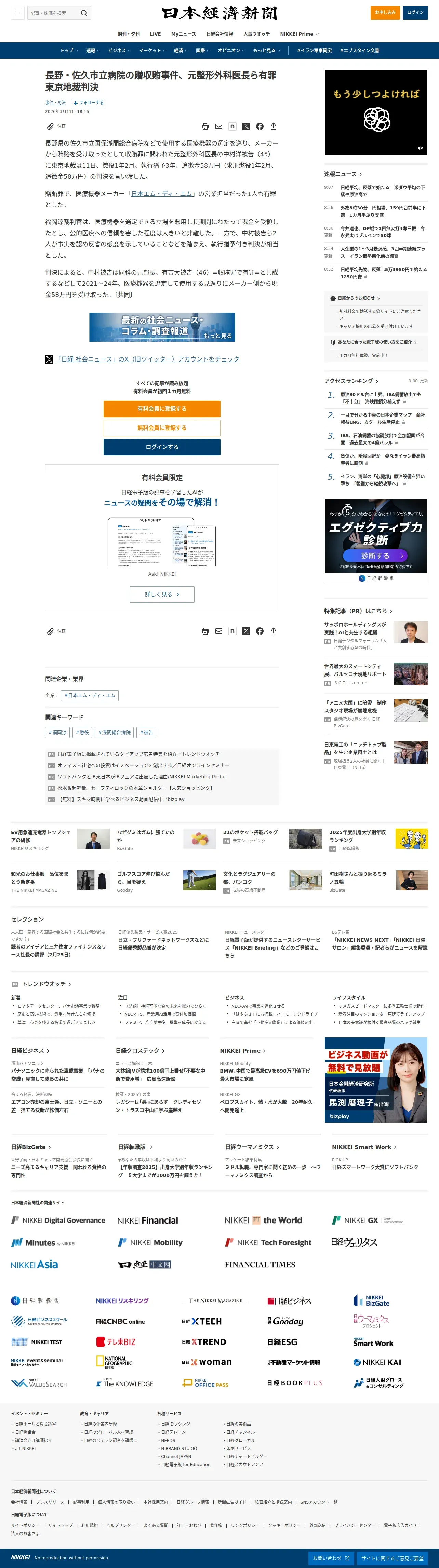
Task: Open the FINANCIAL TIMES logo link
Action: [260, 1264]
